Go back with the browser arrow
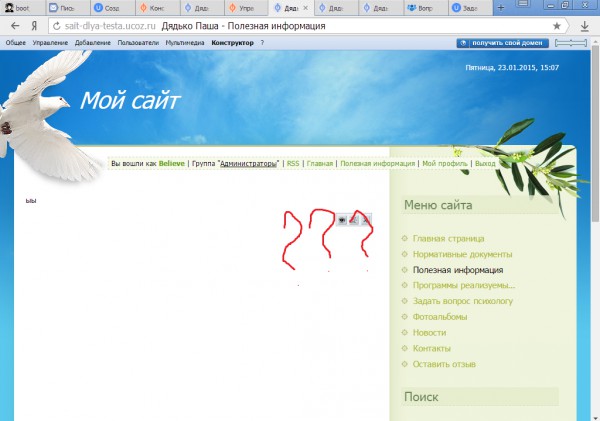Image resolution: width=600 pixels, height=421 pixels. [x=15, y=26]
